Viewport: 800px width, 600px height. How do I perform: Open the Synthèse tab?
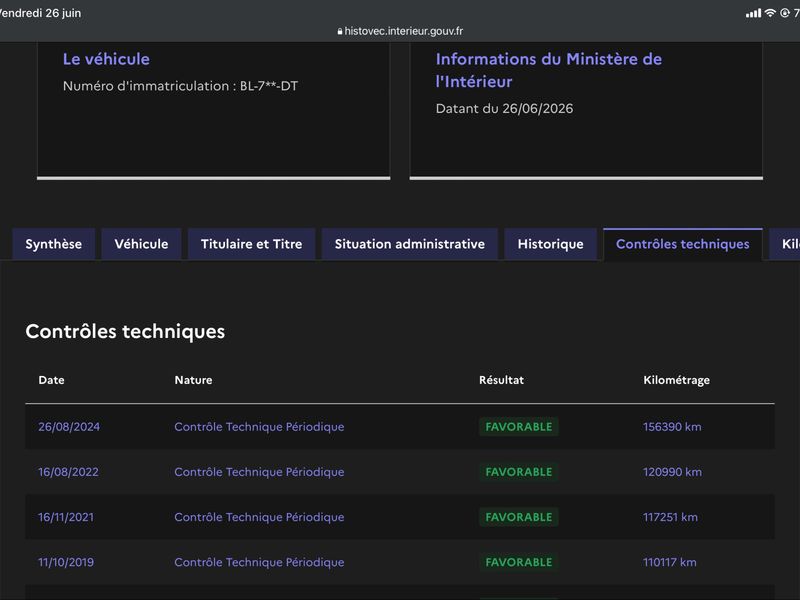[x=54, y=244]
